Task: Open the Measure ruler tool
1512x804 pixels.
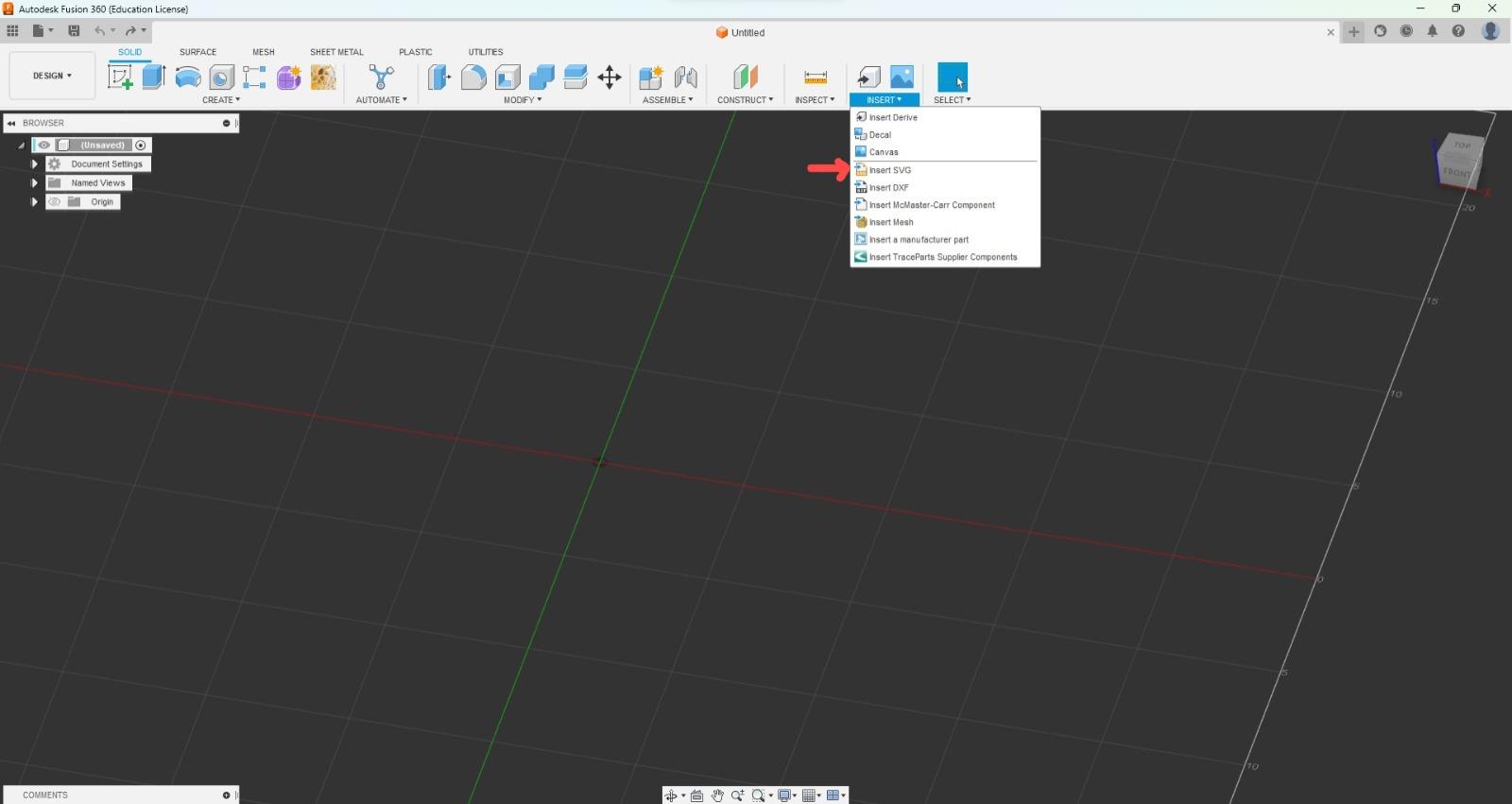Action: tap(816, 77)
